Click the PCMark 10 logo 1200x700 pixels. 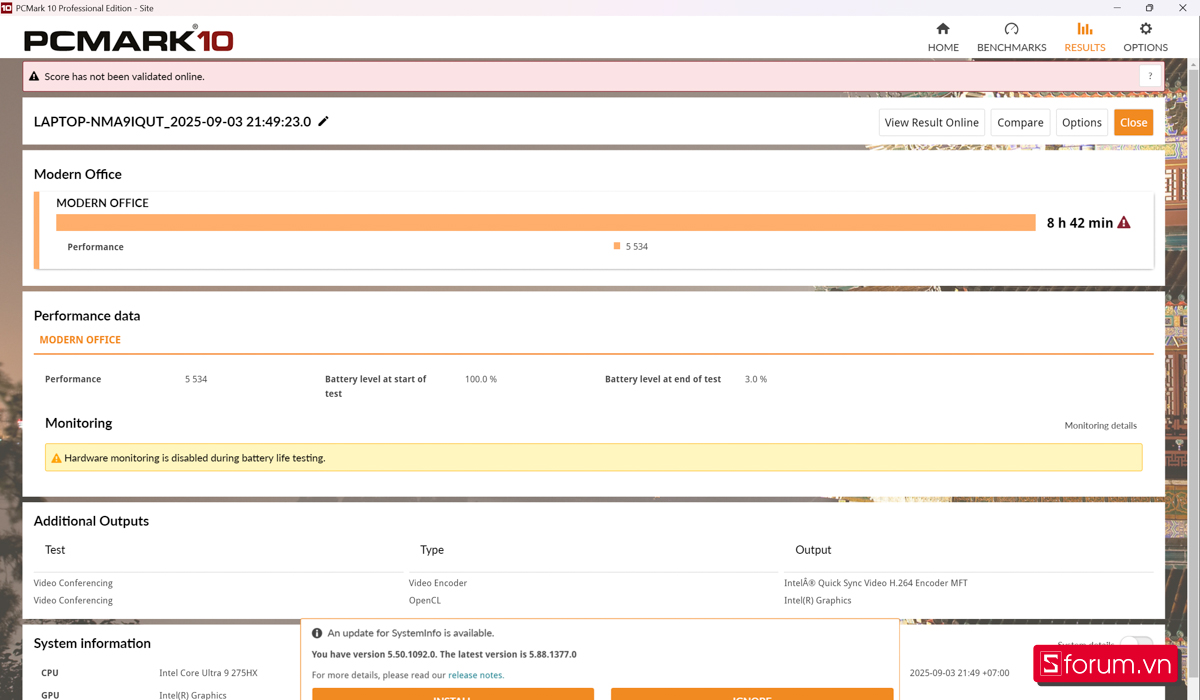point(128,40)
